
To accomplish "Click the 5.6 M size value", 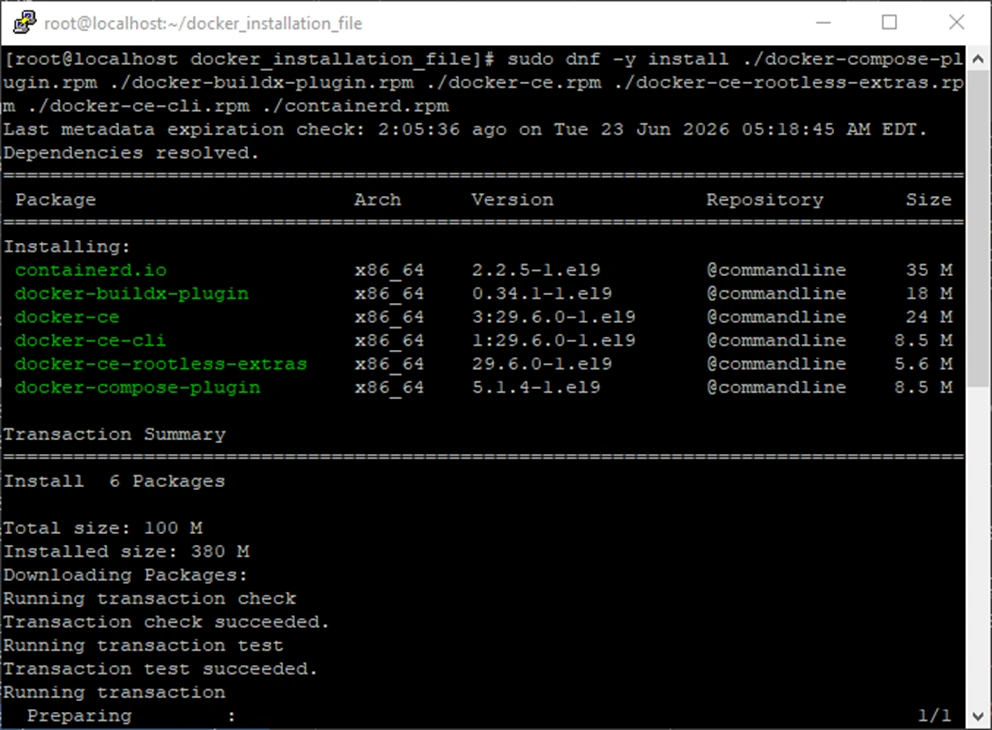I will [x=923, y=364].
